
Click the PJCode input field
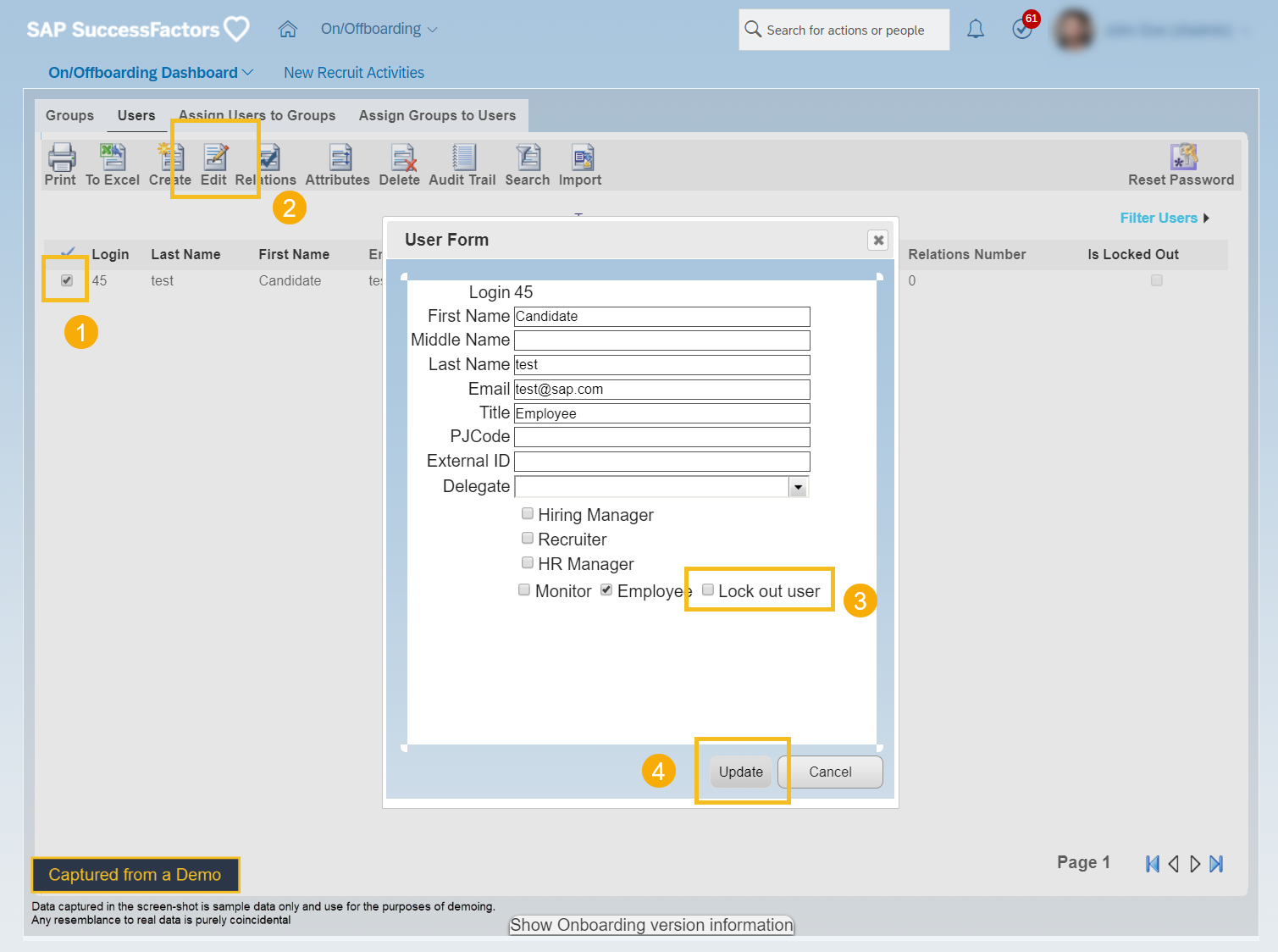tap(662, 437)
